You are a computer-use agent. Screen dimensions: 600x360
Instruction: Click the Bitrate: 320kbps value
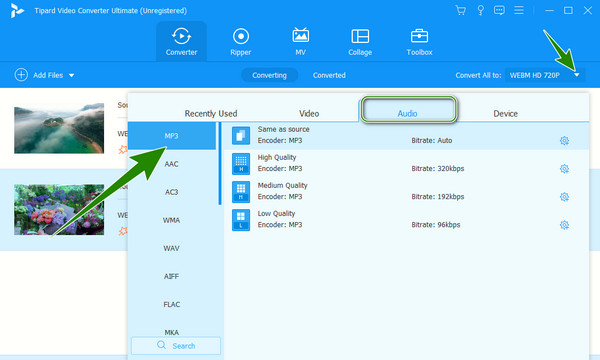pos(438,169)
